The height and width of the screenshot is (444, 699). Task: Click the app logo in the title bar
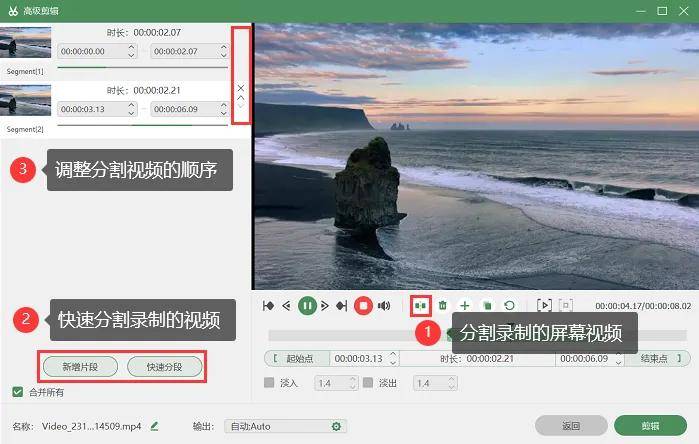coord(13,11)
